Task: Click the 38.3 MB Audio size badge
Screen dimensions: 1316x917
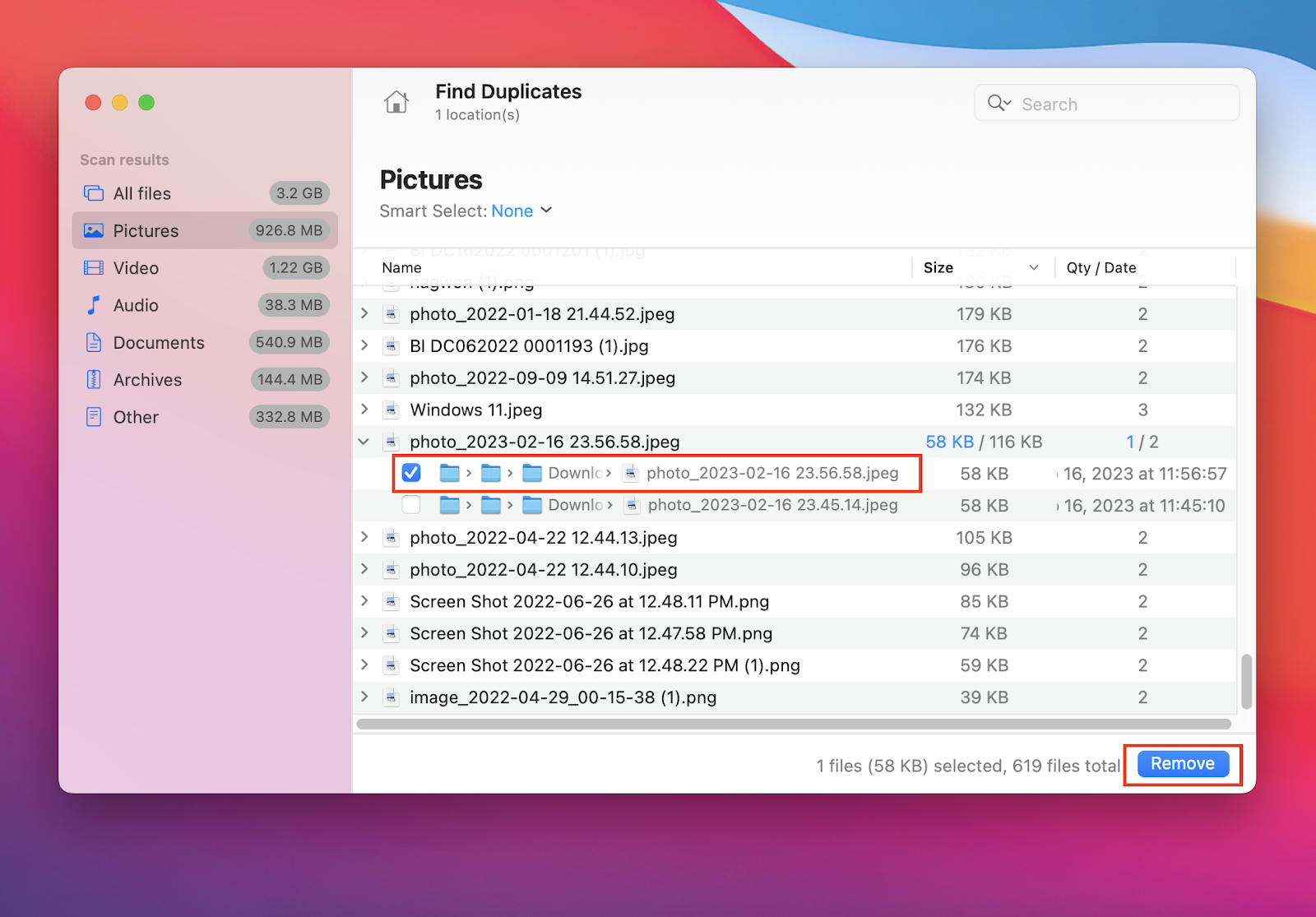Action: (294, 305)
